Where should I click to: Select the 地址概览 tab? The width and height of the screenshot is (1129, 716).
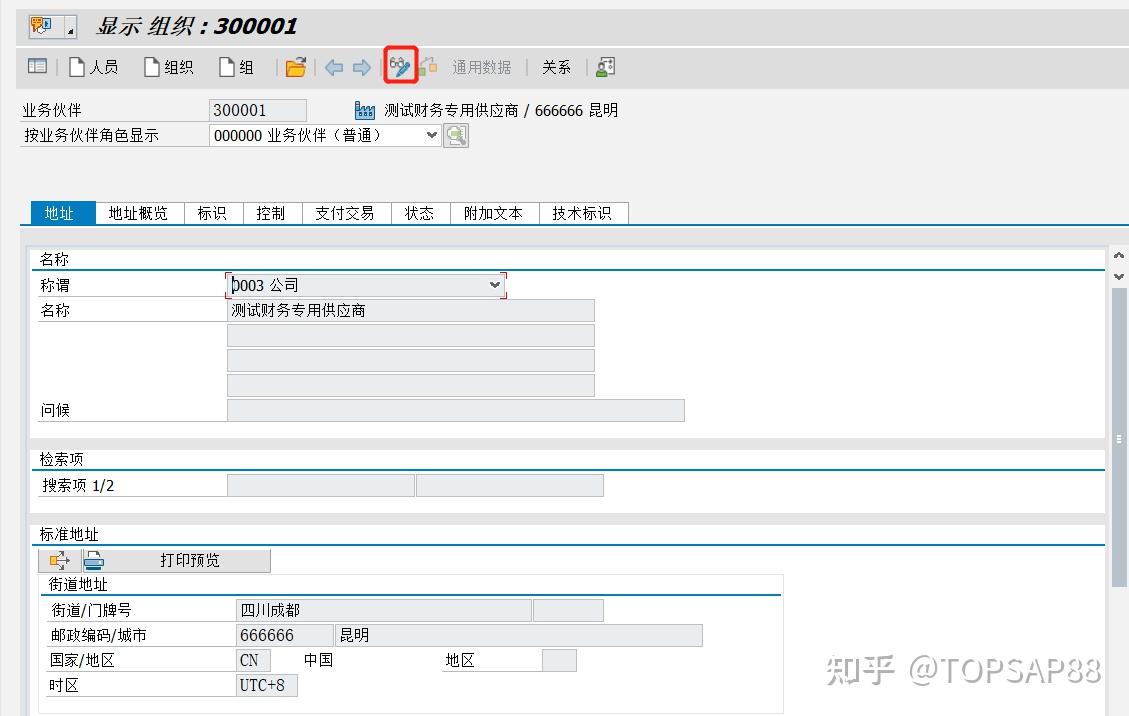[x=138, y=212]
